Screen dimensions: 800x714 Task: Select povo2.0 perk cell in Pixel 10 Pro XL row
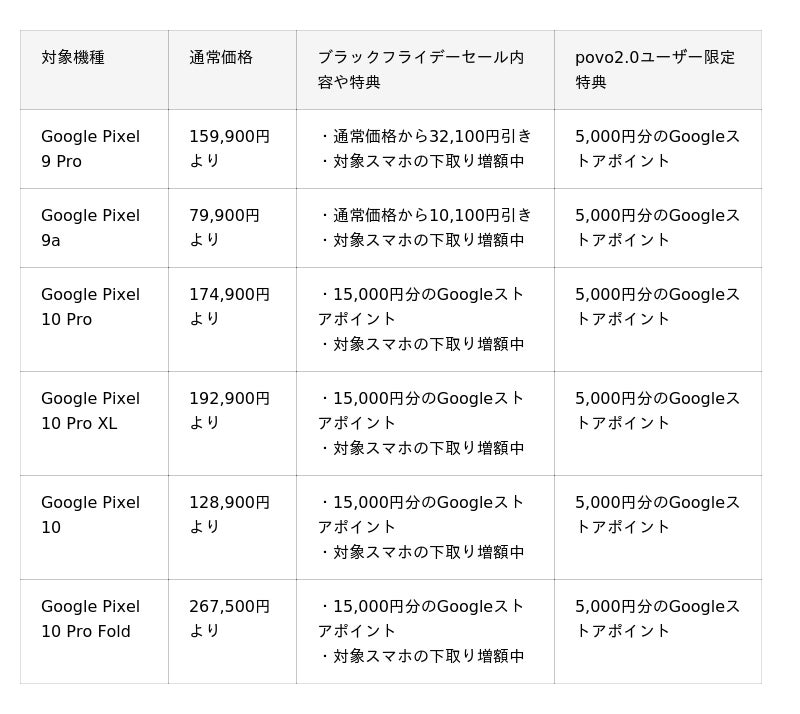click(x=657, y=411)
